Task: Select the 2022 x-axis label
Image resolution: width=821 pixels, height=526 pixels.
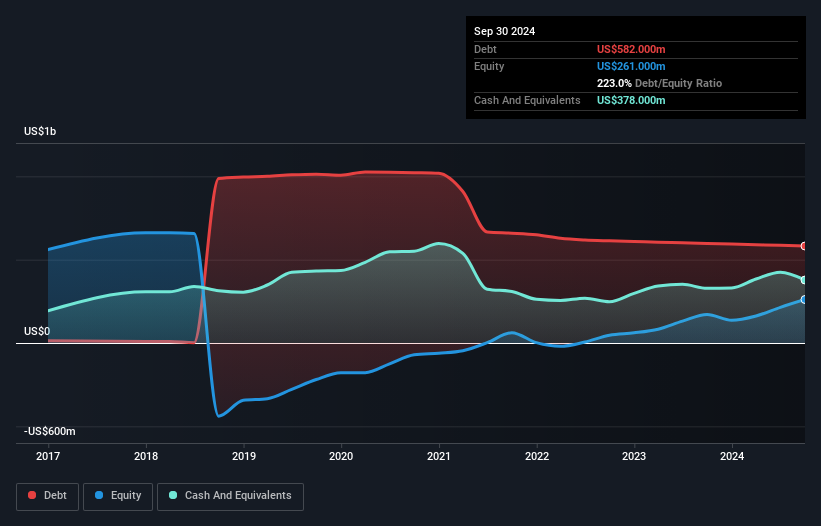Action: pyautogui.click(x=537, y=456)
